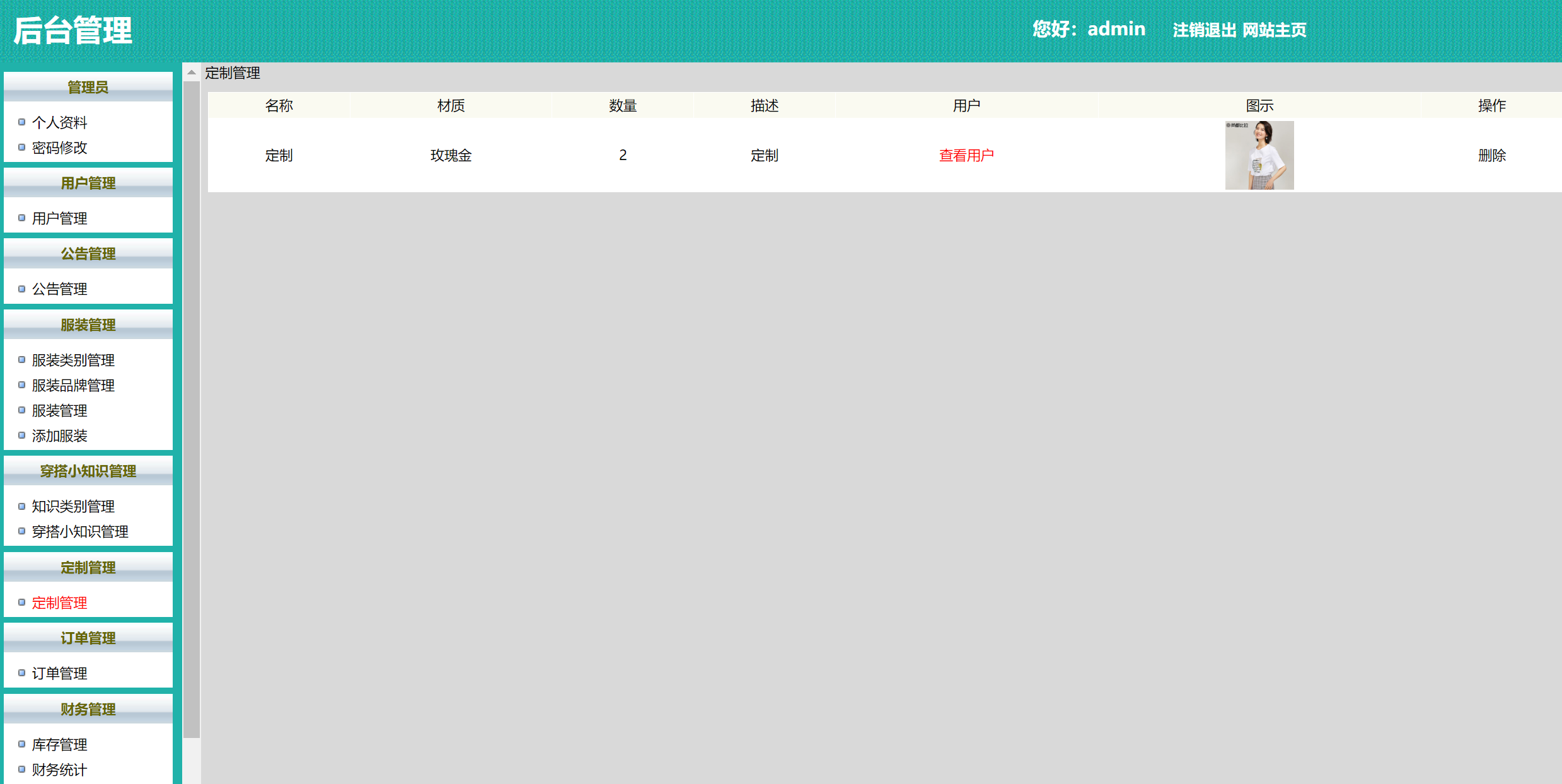Go to 订单管理 sidebar item

pos(60,674)
